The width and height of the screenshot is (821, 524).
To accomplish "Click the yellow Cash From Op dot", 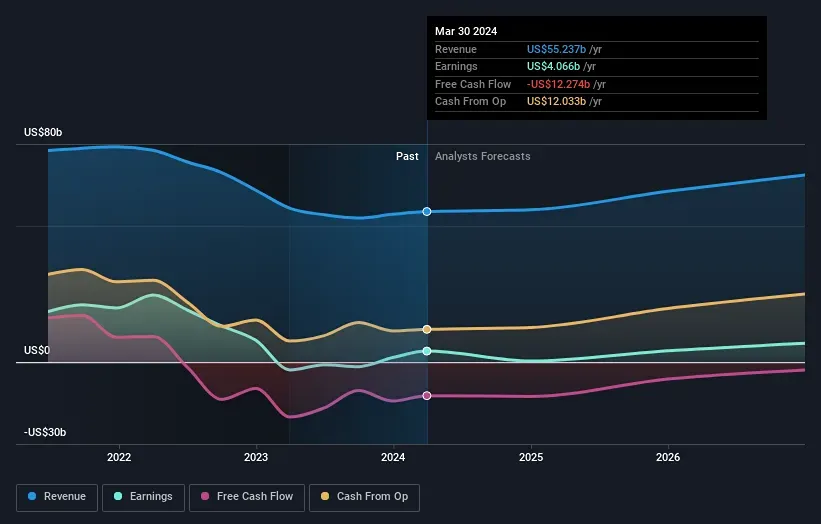I will point(325,496).
